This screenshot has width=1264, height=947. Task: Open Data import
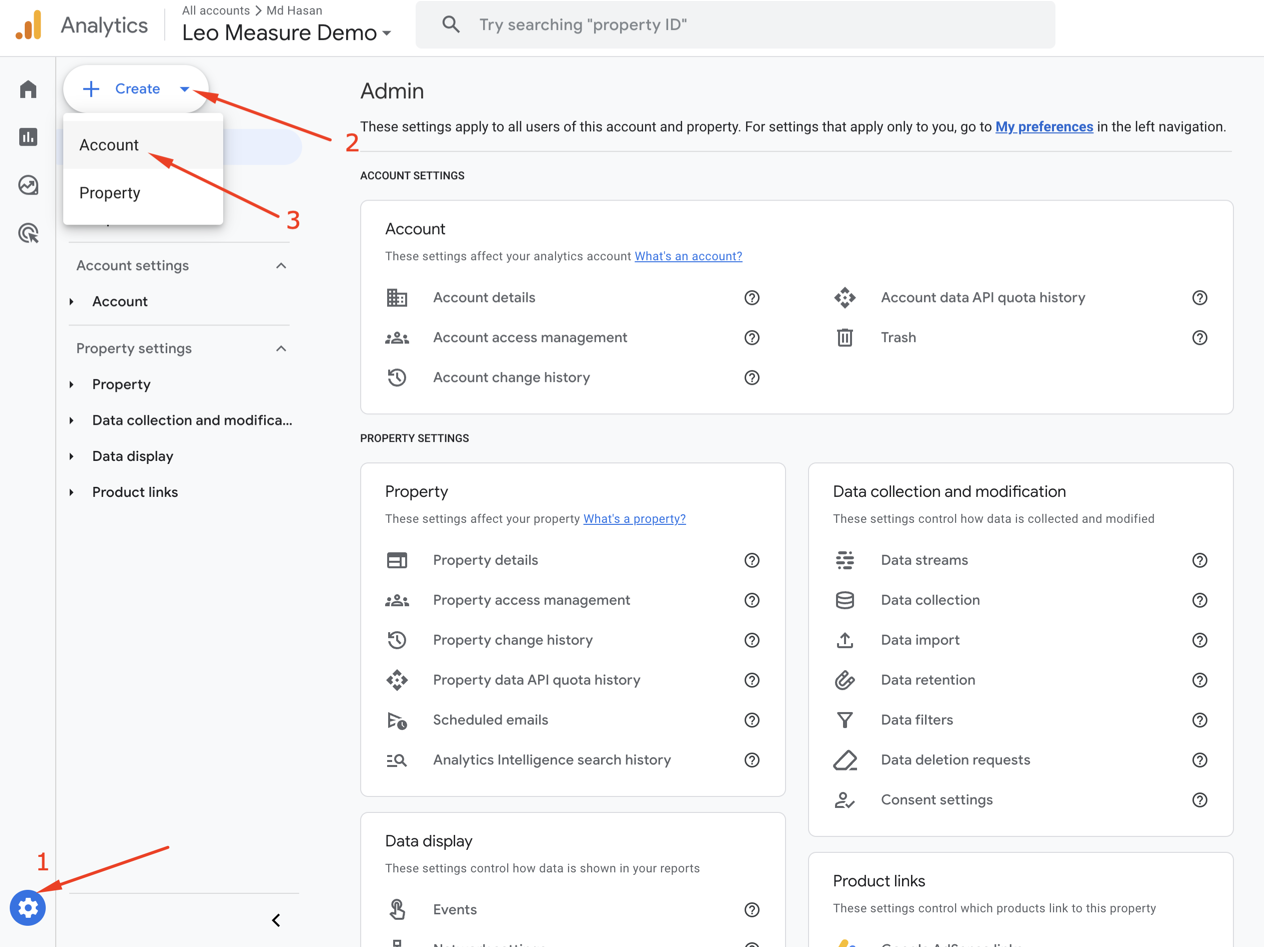(920, 641)
